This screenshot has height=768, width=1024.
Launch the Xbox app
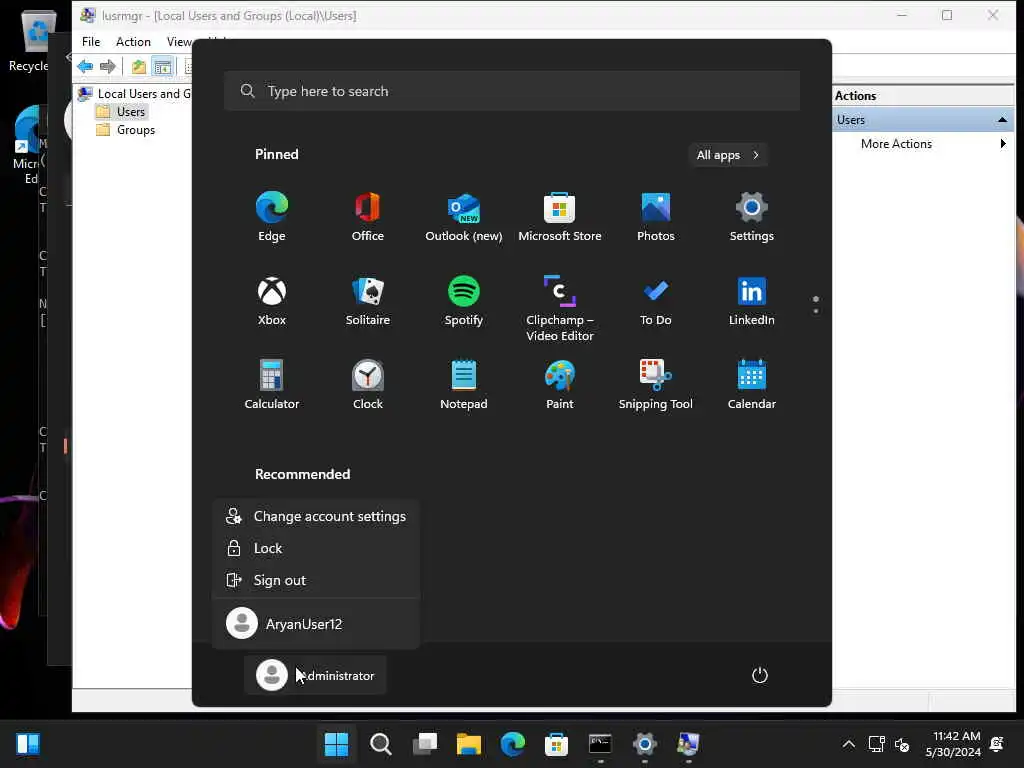click(272, 300)
